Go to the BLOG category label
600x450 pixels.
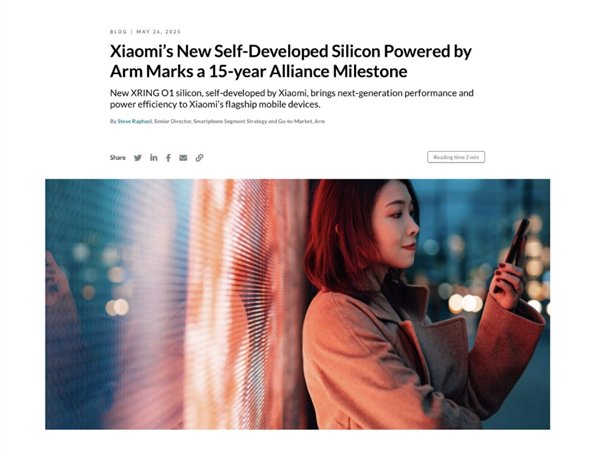118,32
